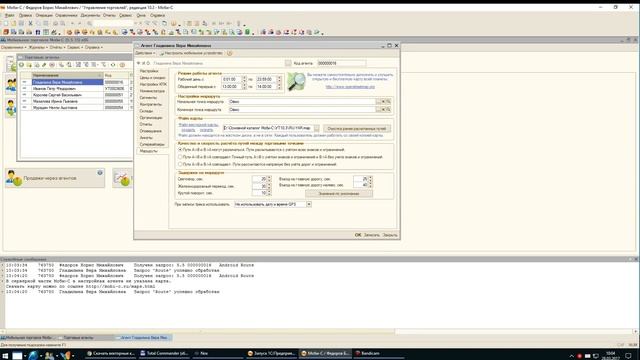This screenshot has width=640, height=360.
Task: Adjust the Железнодорожный переезд delay stepper
Action: (269, 186)
